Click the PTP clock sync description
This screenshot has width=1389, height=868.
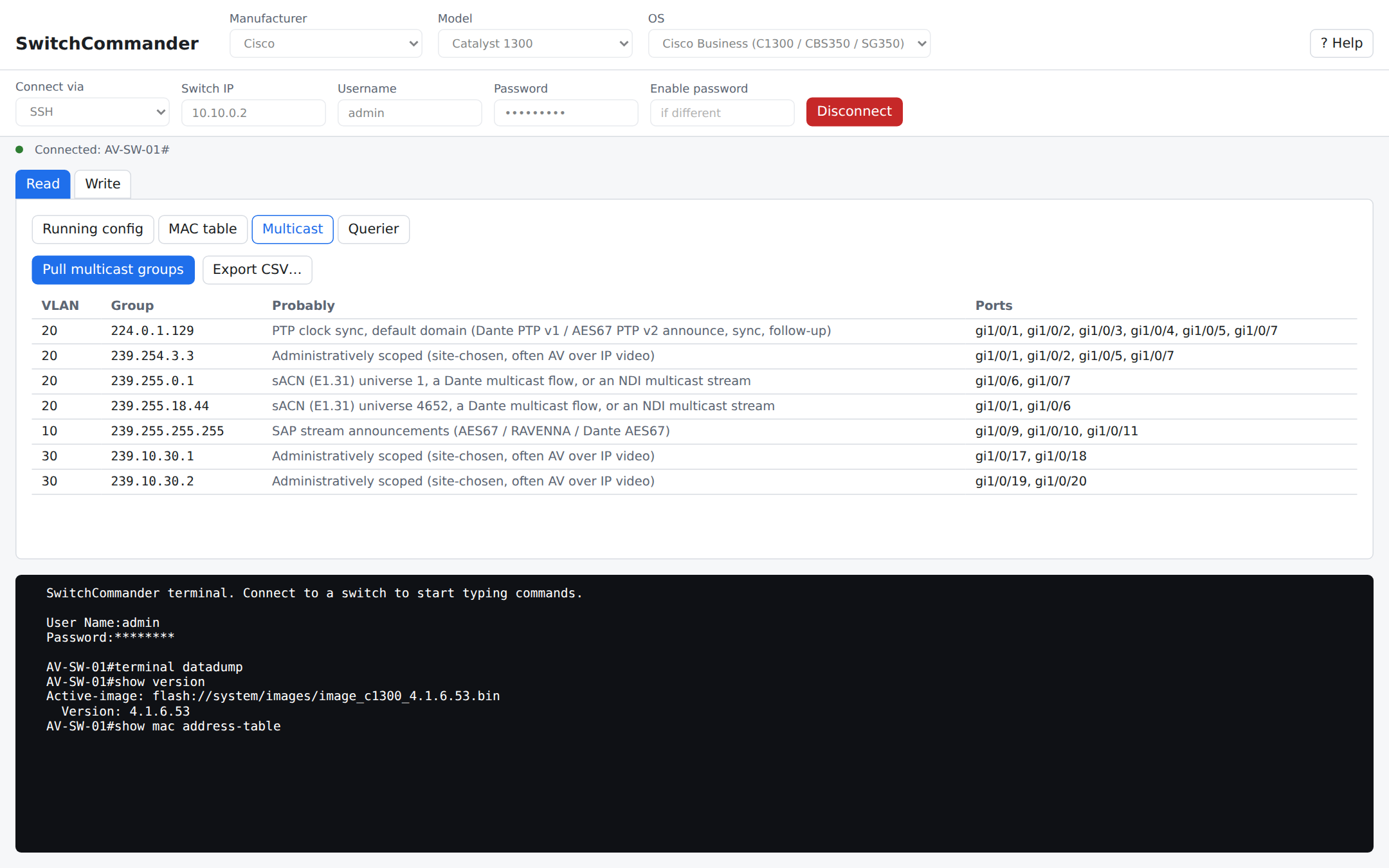point(551,330)
